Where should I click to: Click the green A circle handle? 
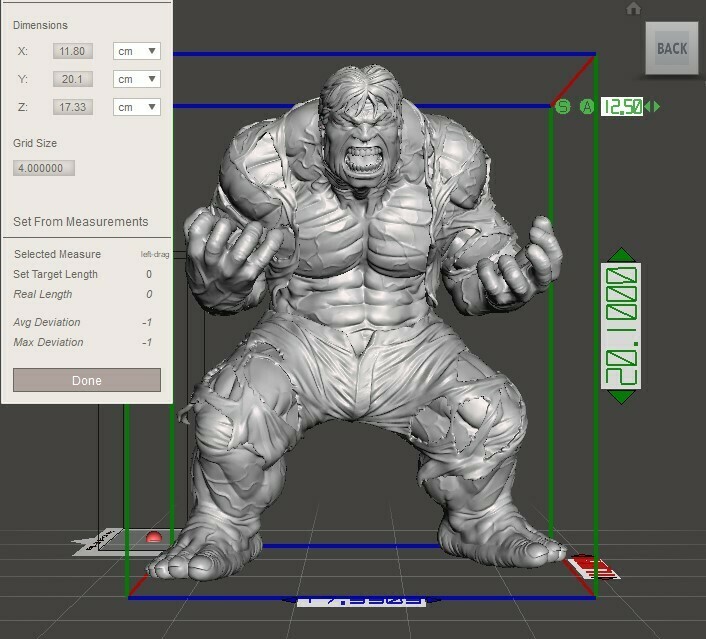point(587,107)
